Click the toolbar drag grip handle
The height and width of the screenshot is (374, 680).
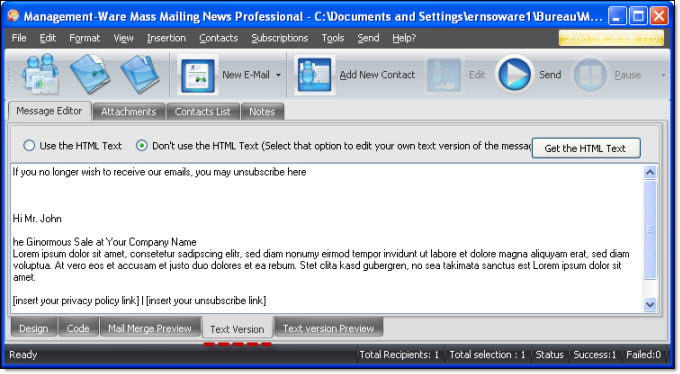coord(9,75)
